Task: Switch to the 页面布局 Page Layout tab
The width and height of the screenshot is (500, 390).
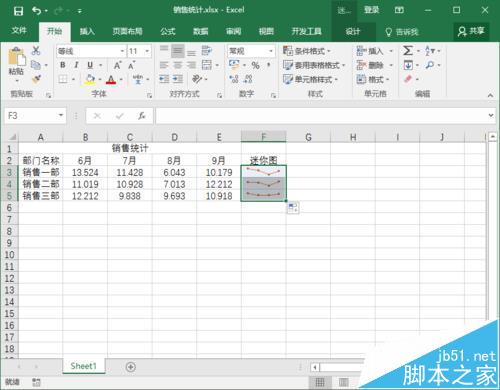Action: click(127, 32)
